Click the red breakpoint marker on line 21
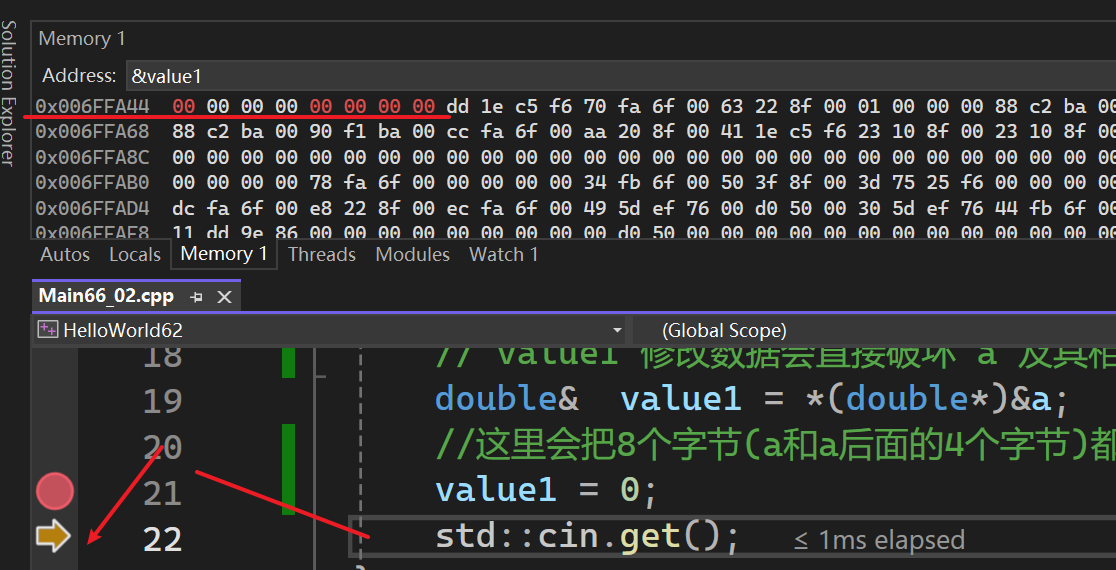This screenshot has height=570, width=1116. [55, 491]
